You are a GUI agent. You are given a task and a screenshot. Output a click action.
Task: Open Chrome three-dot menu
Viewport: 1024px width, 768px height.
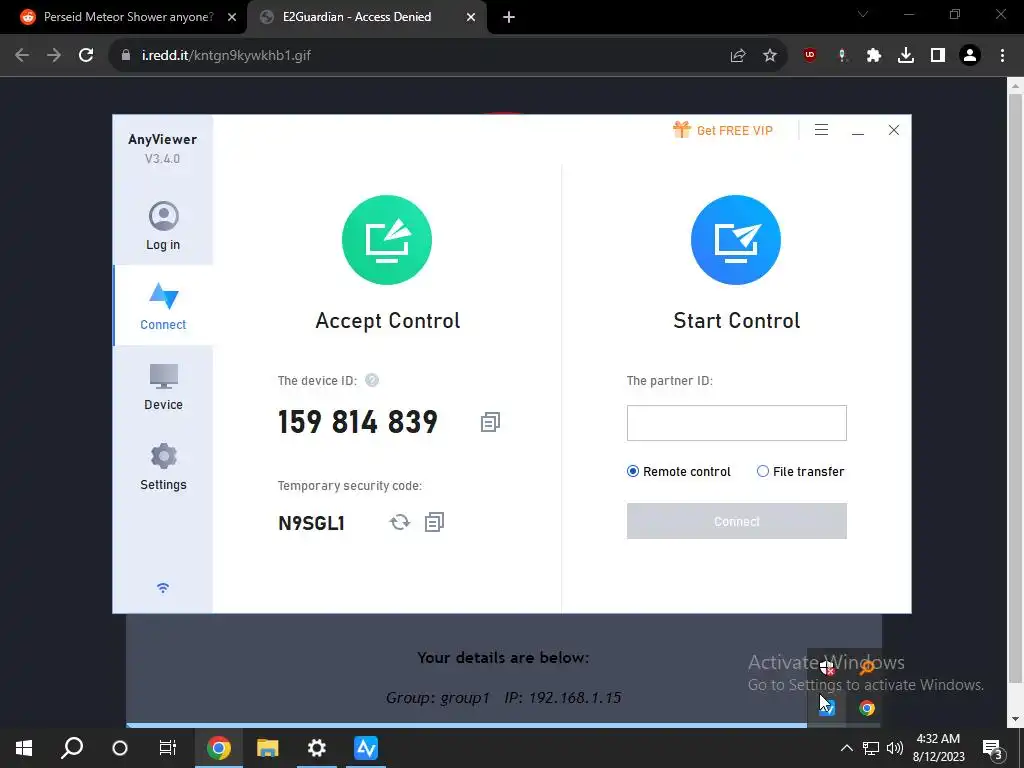click(x=1002, y=56)
